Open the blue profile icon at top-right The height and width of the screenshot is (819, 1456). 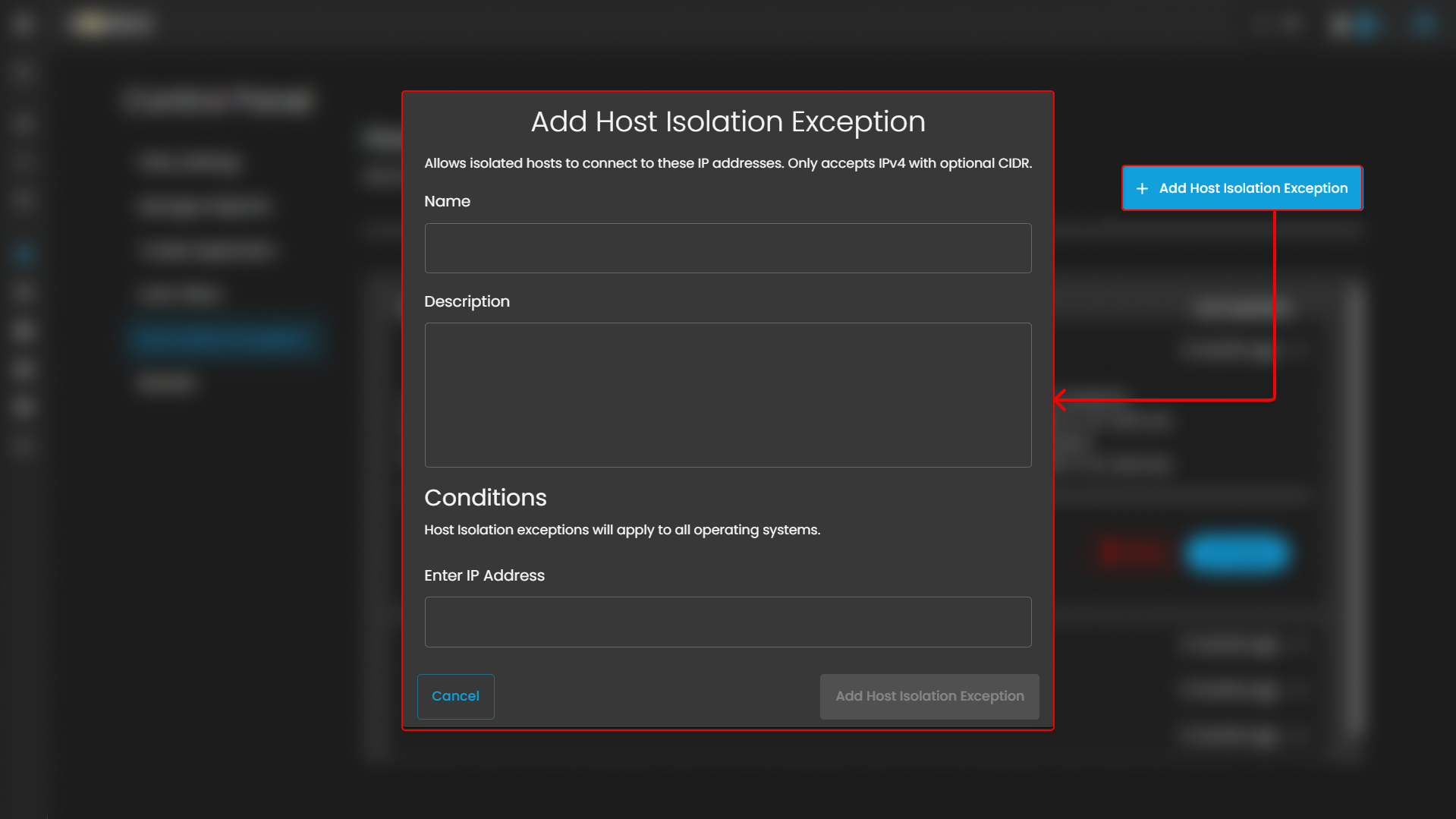click(1423, 24)
